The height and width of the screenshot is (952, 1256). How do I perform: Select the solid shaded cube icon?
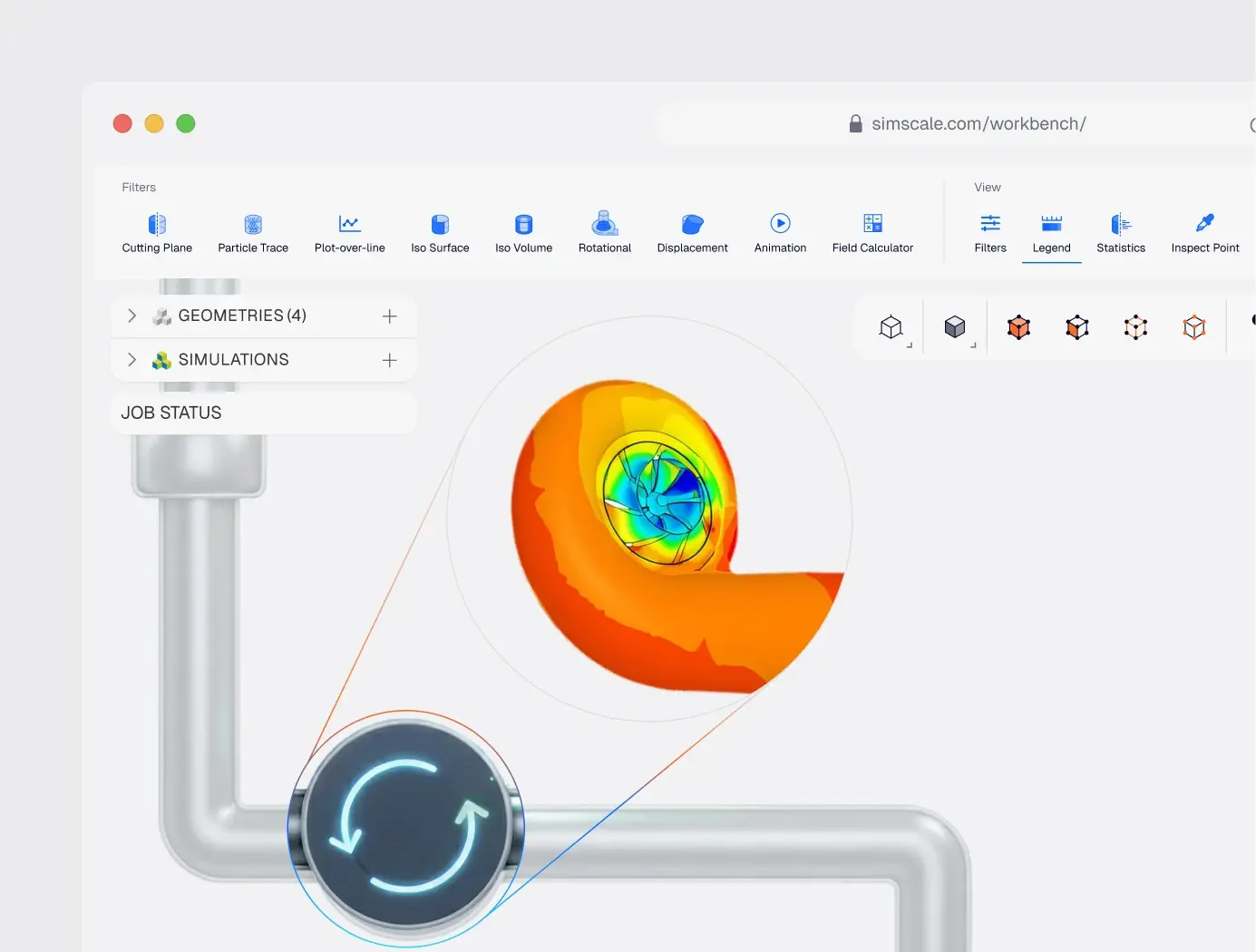(x=955, y=326)
